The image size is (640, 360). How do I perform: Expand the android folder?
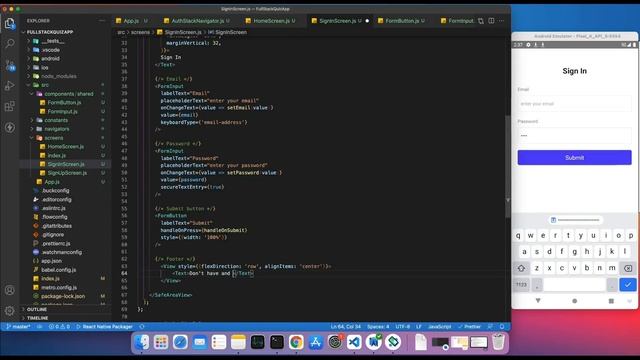pos(50,58)
